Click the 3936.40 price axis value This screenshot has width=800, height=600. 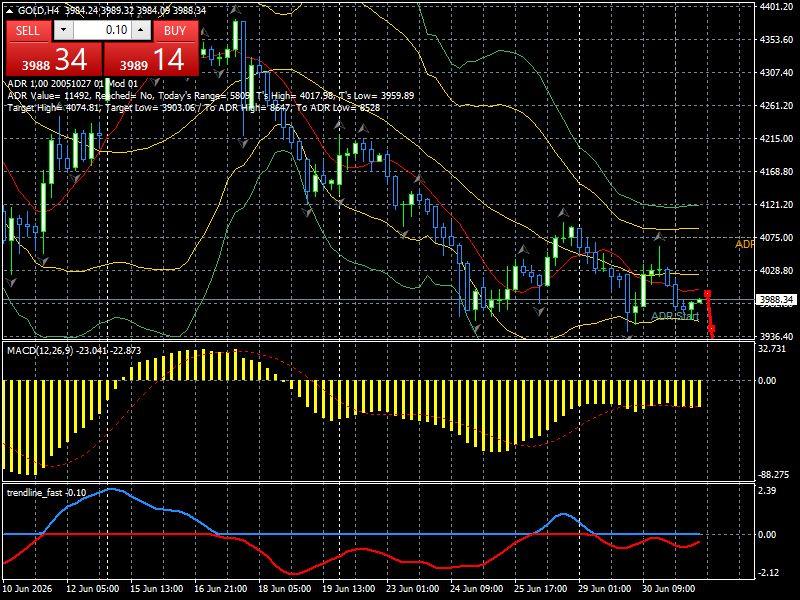pyautogui.click(x=776, y=336)
